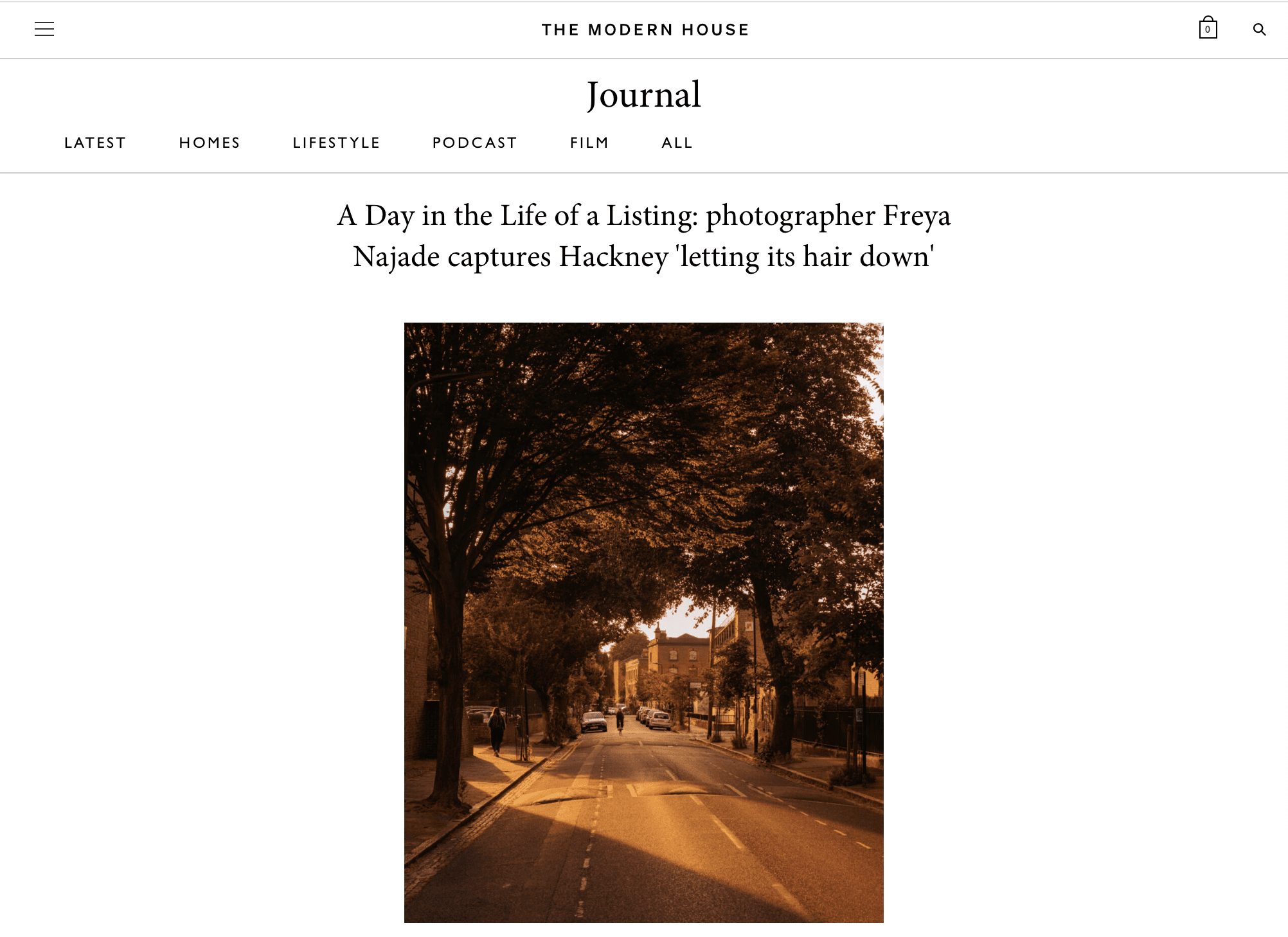Open the Hackney street photograph

tap(644, 623)
